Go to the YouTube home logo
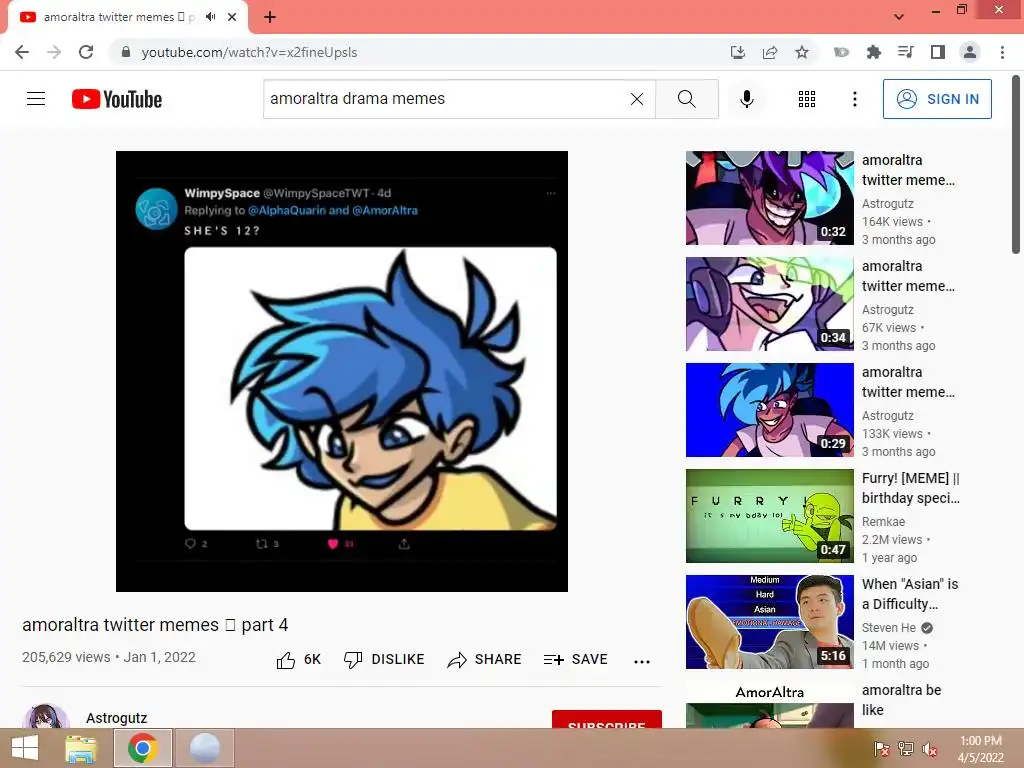This screenshot has height=768, width=1024. (117, 99)
